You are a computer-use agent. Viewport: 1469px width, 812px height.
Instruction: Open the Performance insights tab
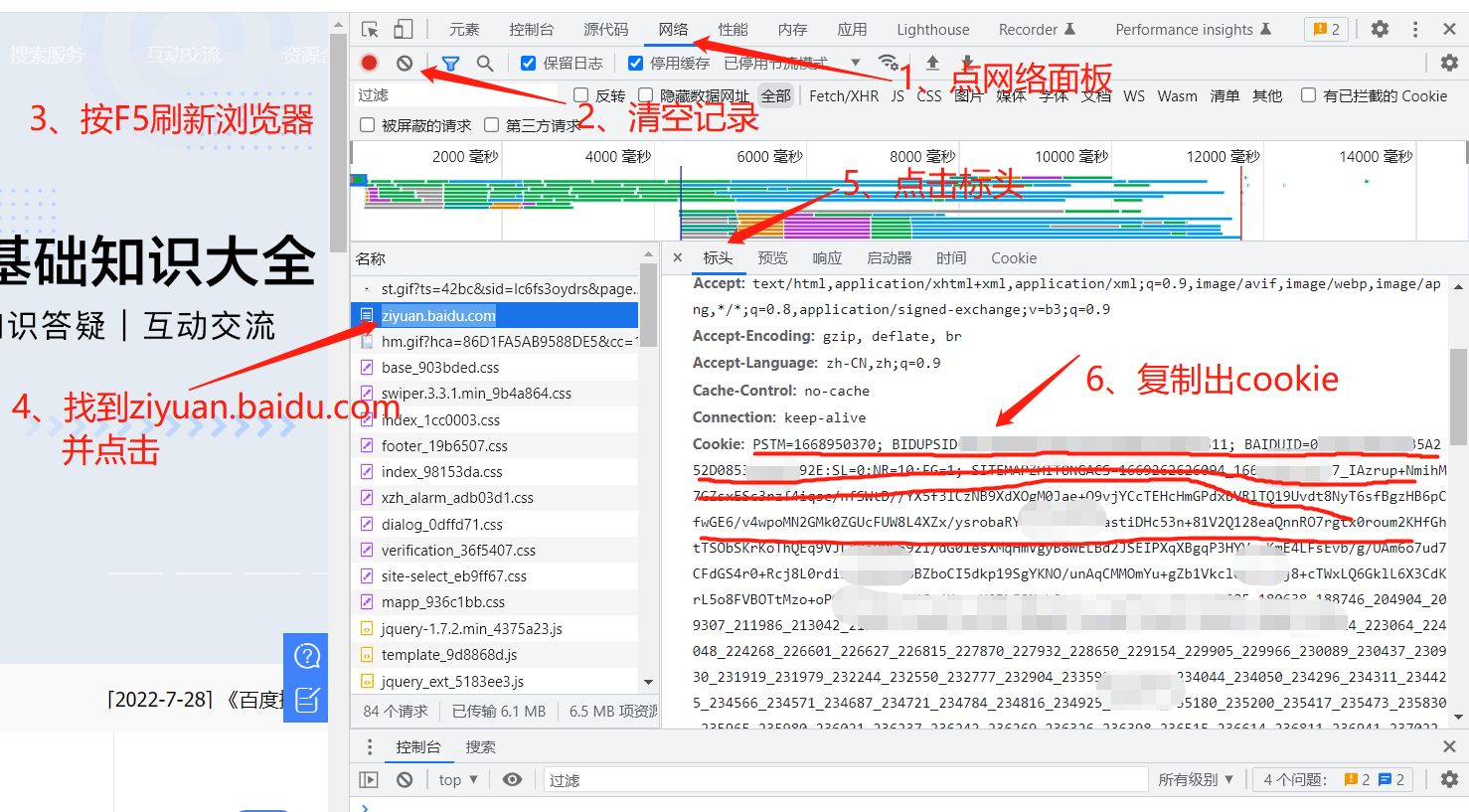pos(1194,30)
